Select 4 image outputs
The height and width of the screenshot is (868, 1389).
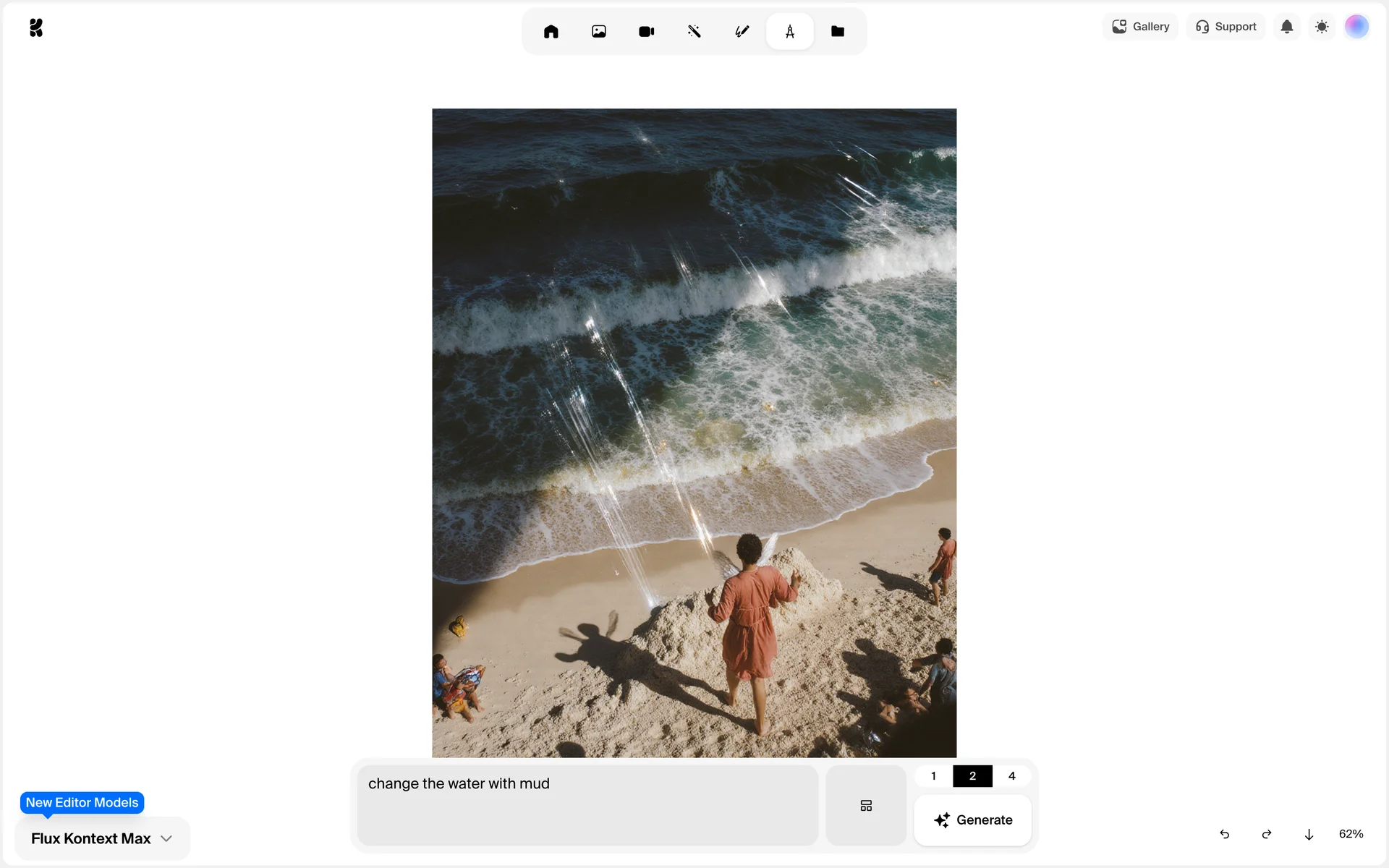pyautogui.click(x=1011, y=776)
